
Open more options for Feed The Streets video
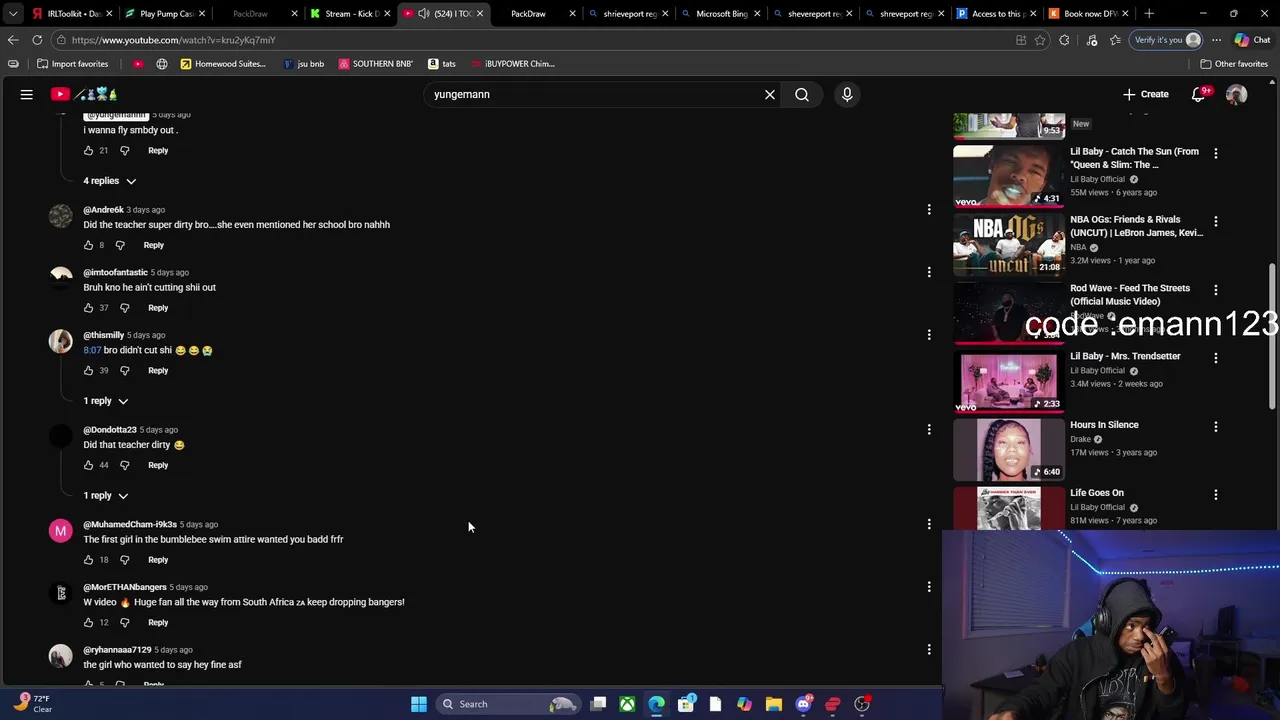tap(1216, 290)
